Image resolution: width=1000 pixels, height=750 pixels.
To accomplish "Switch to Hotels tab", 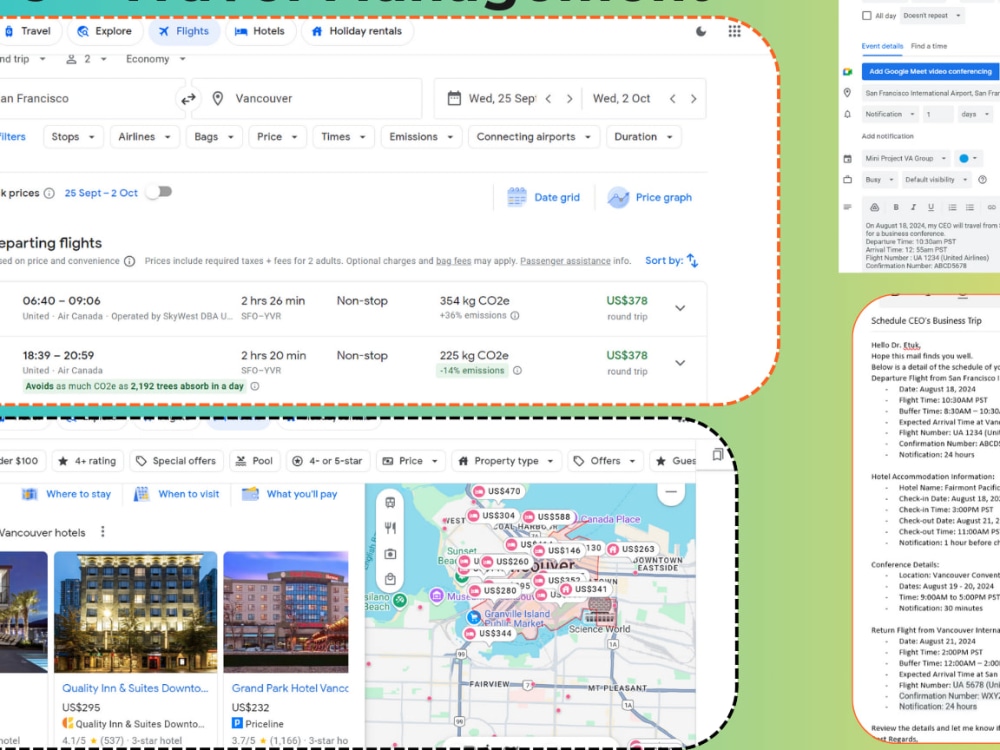I will tap(260, 31).
